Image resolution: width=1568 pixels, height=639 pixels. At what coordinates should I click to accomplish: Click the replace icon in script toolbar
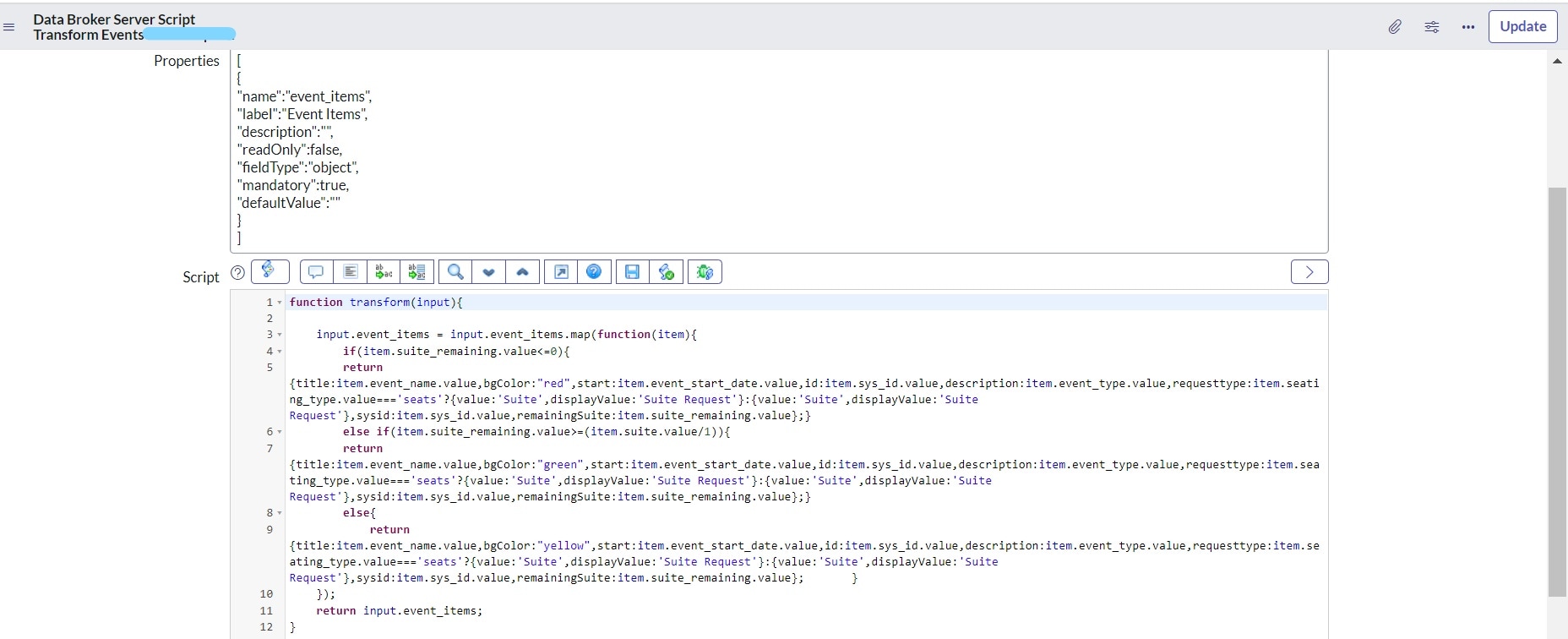[384, 272]
